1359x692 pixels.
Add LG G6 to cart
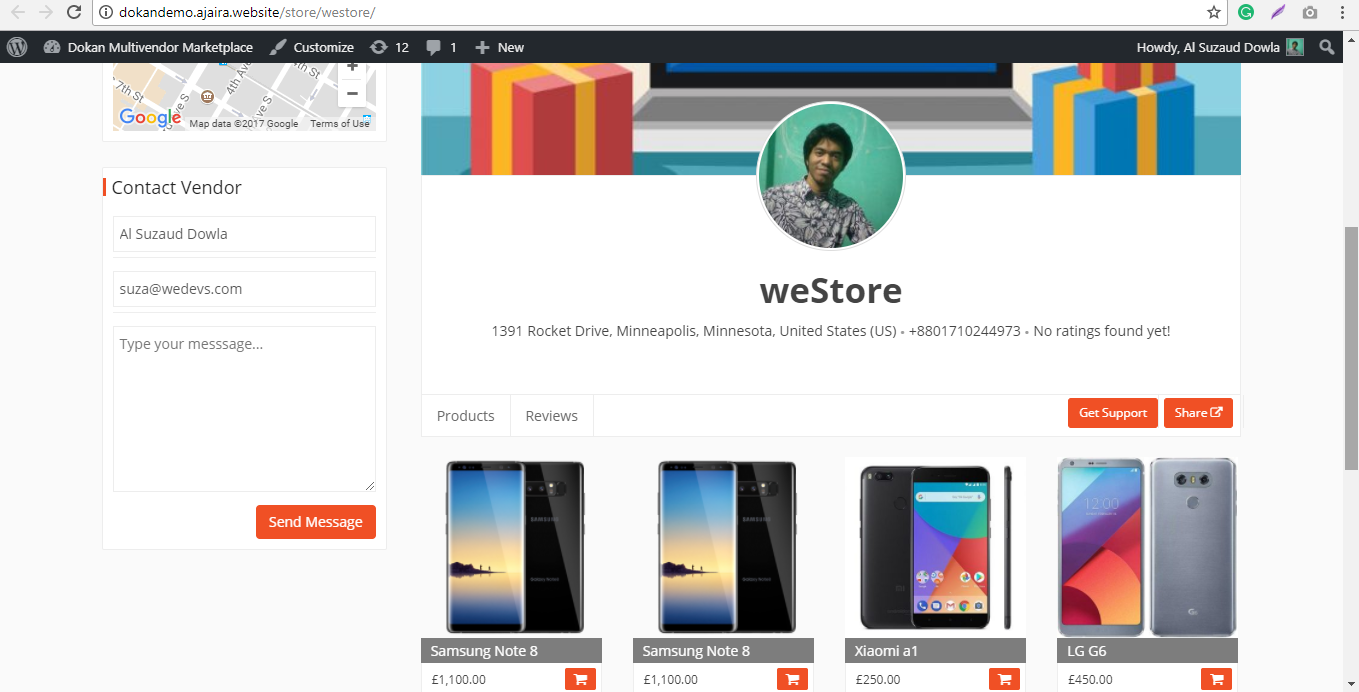(x=1216, y=680)
